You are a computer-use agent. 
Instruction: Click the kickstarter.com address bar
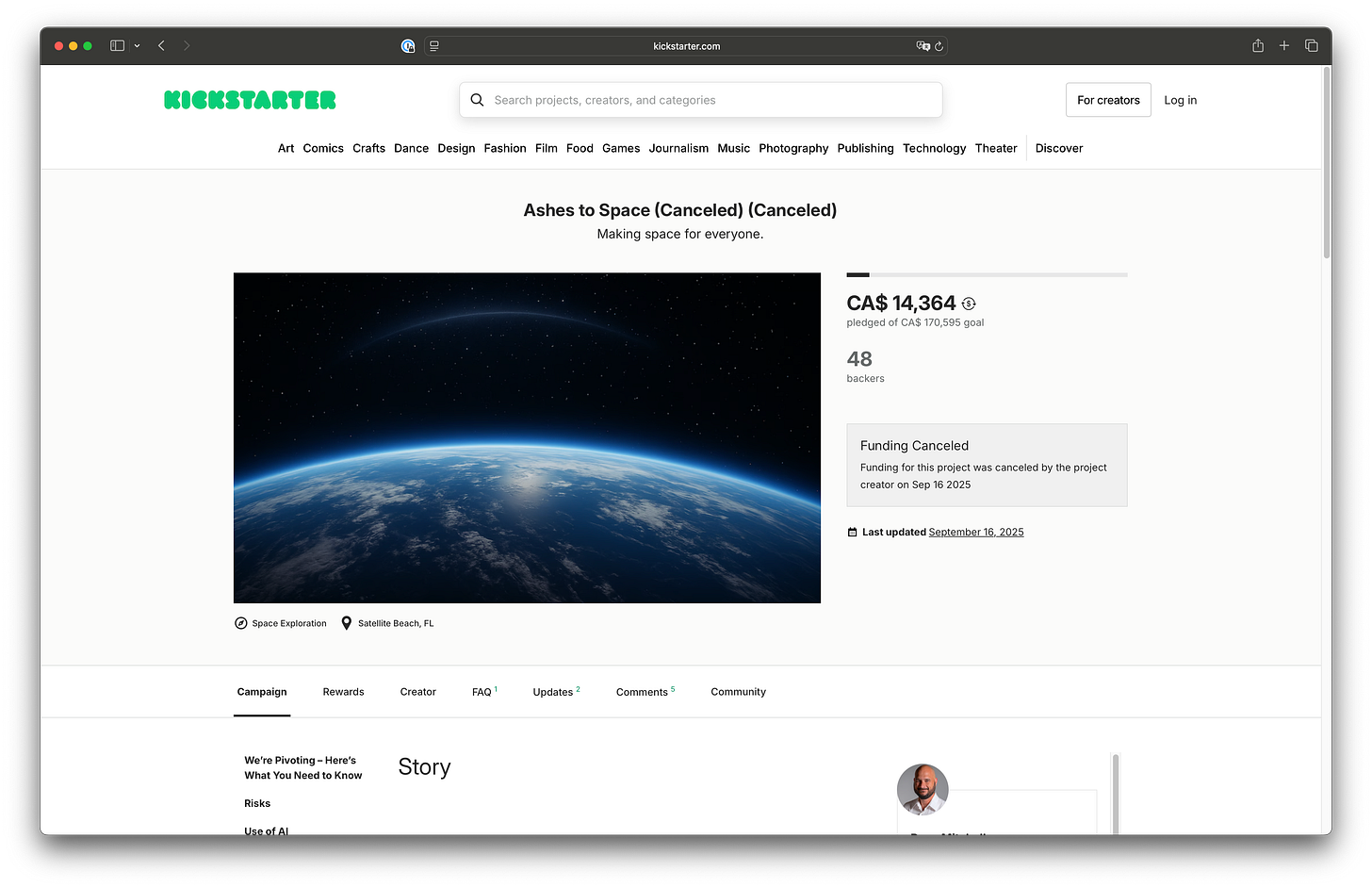click(x=686, y=45)
